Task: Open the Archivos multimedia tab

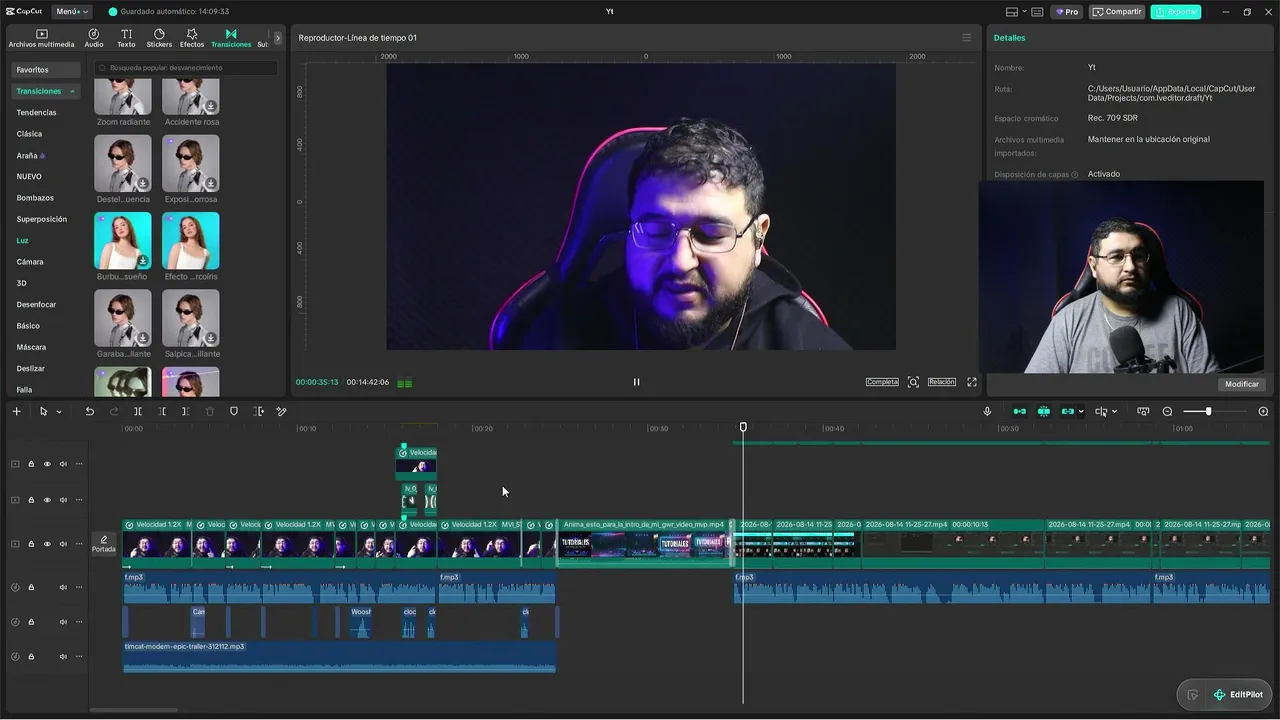Action: [x=42, y=38]
